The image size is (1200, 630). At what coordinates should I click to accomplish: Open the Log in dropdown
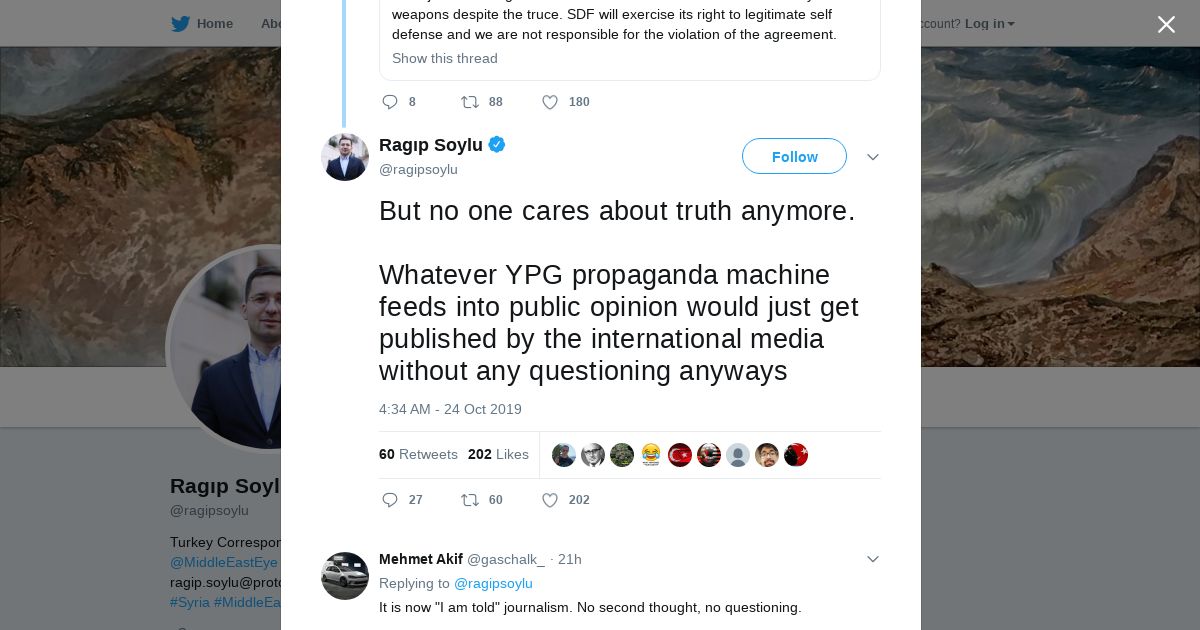click(x=989, y=24)
